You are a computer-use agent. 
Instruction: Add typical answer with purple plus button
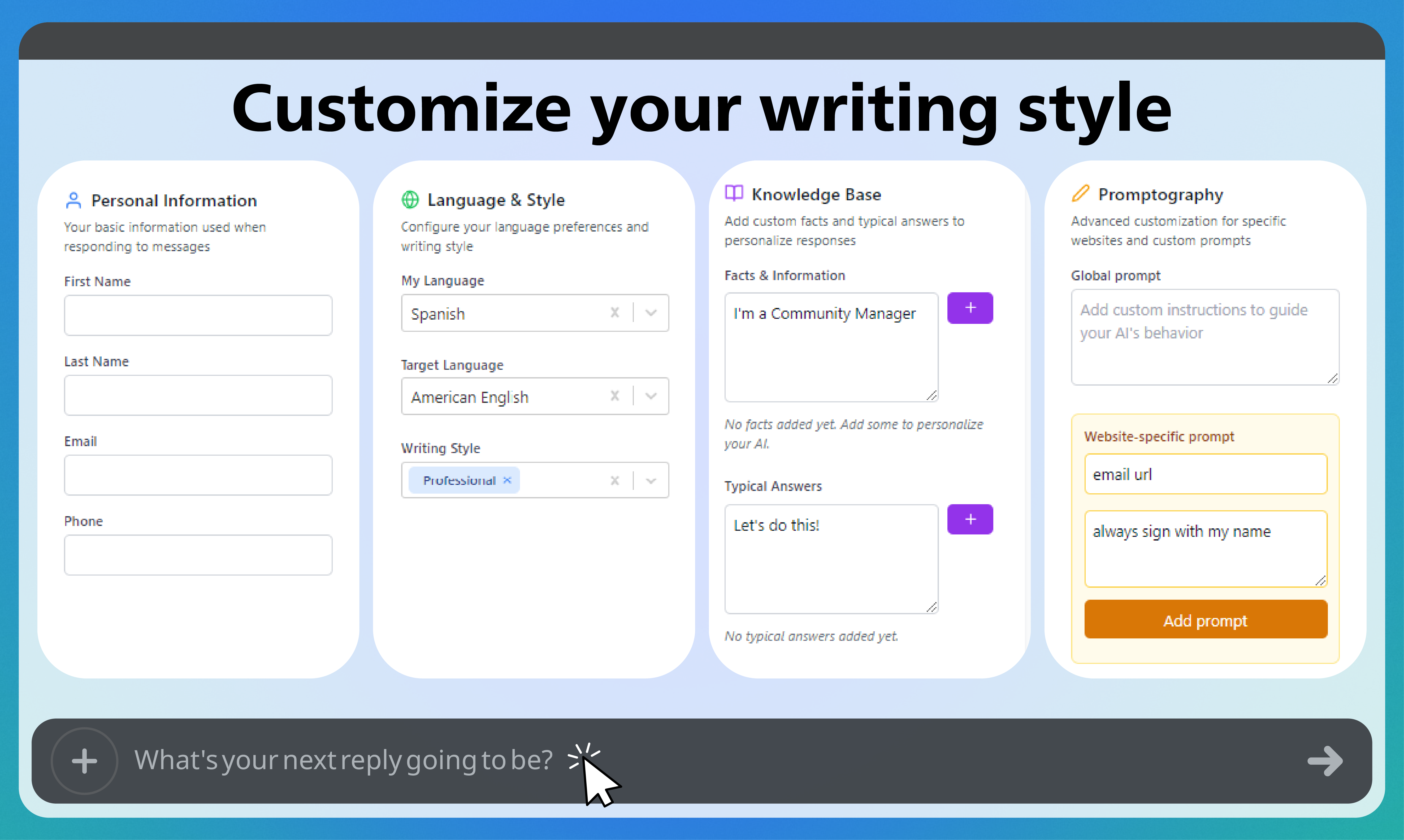tap(970, 520)
